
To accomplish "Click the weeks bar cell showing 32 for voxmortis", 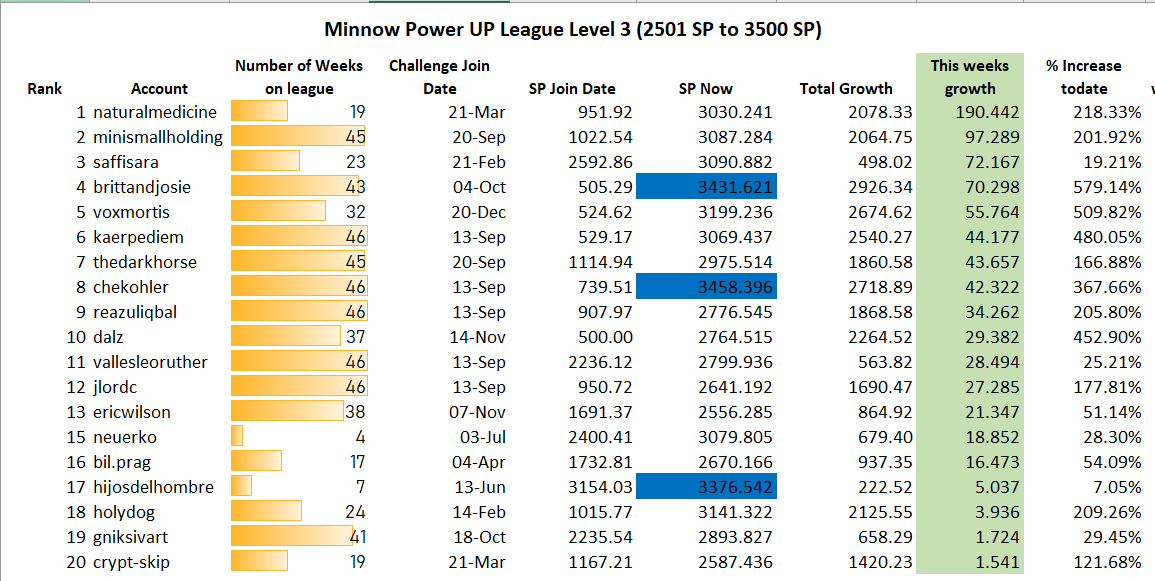I will click(299, 212).
